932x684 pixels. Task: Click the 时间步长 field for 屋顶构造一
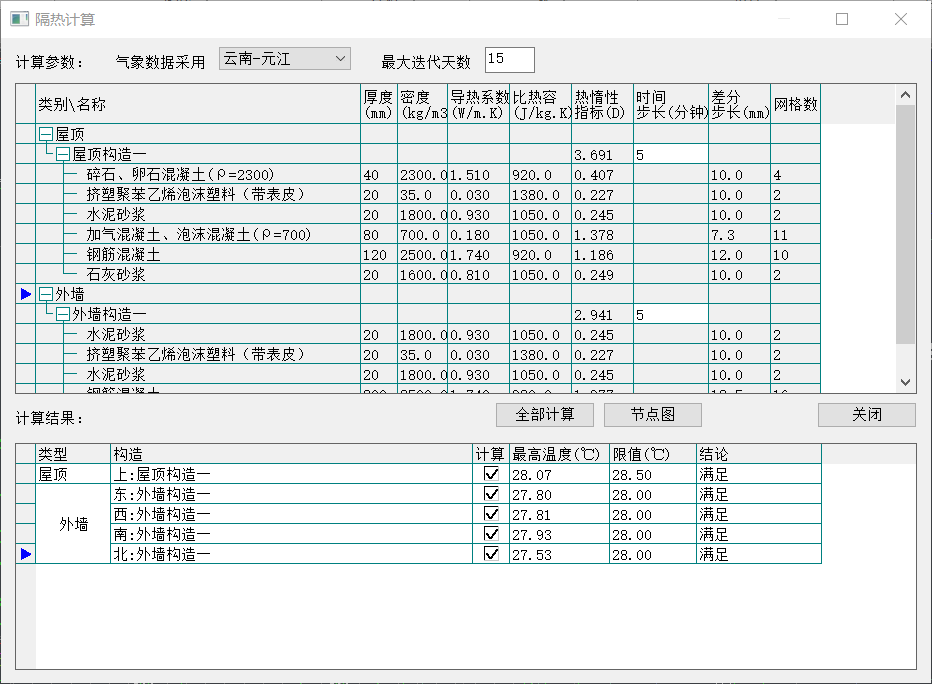670,154
